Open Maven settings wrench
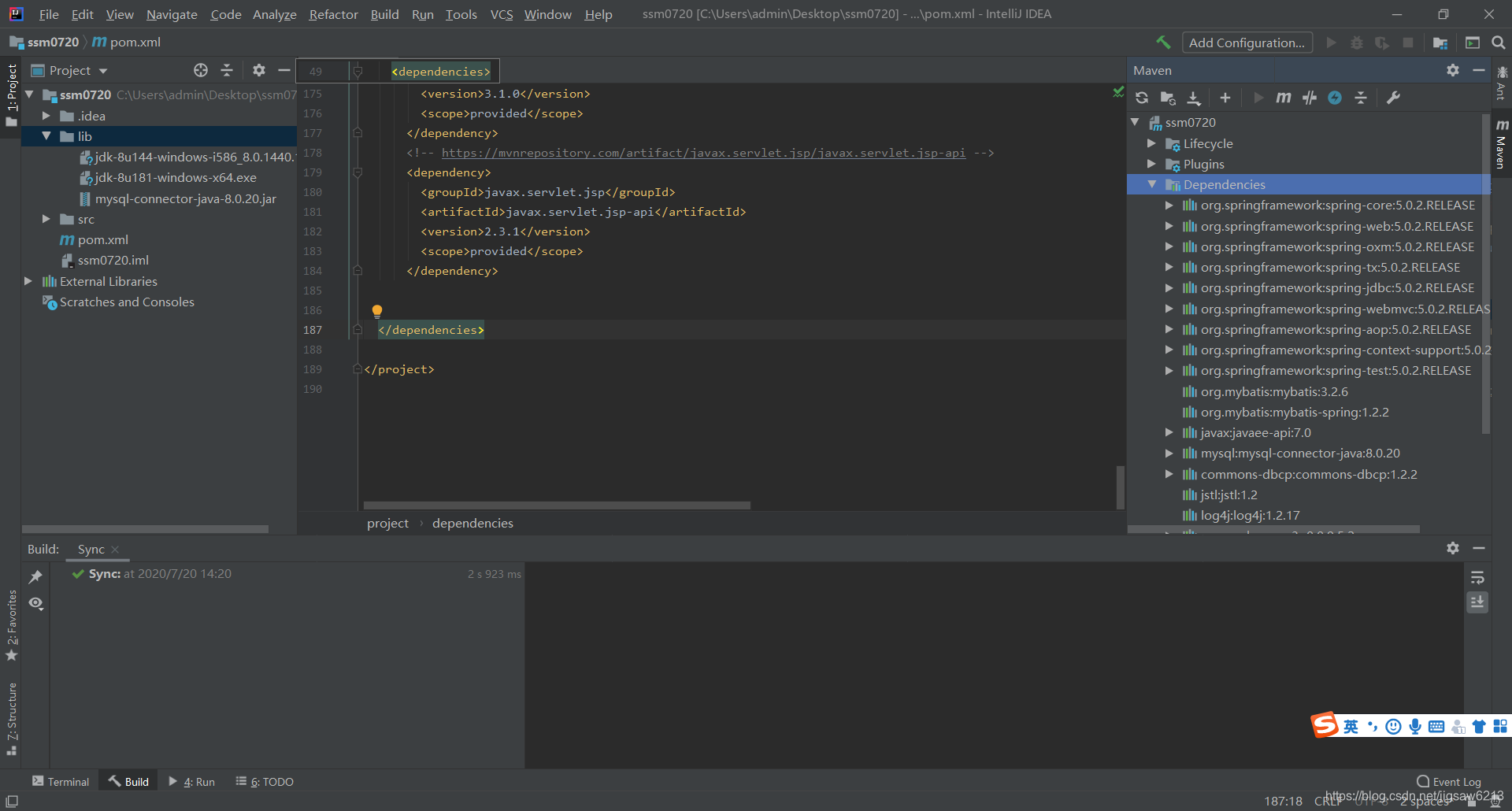Screen dimensions: 1512x811 click(x=1393, y=98)
